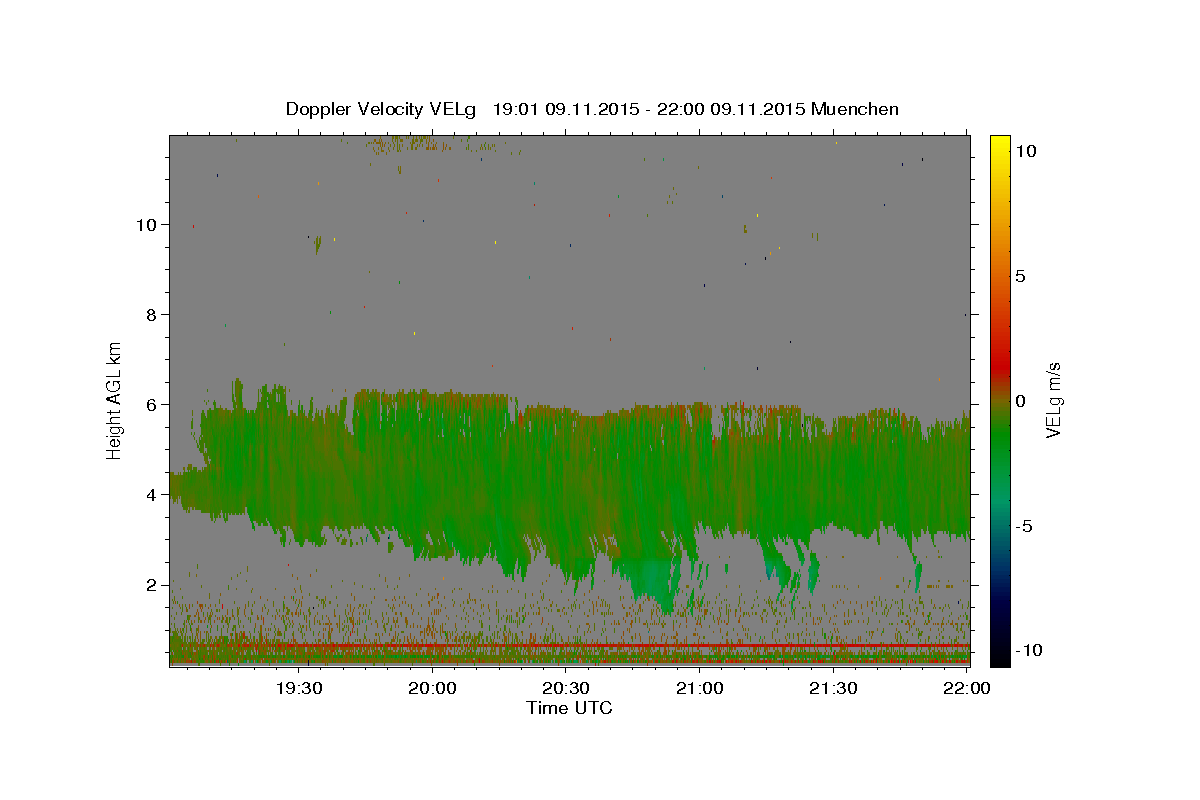
Task: Click the colorbar value 10 label
Action: tap(1025, 151)
